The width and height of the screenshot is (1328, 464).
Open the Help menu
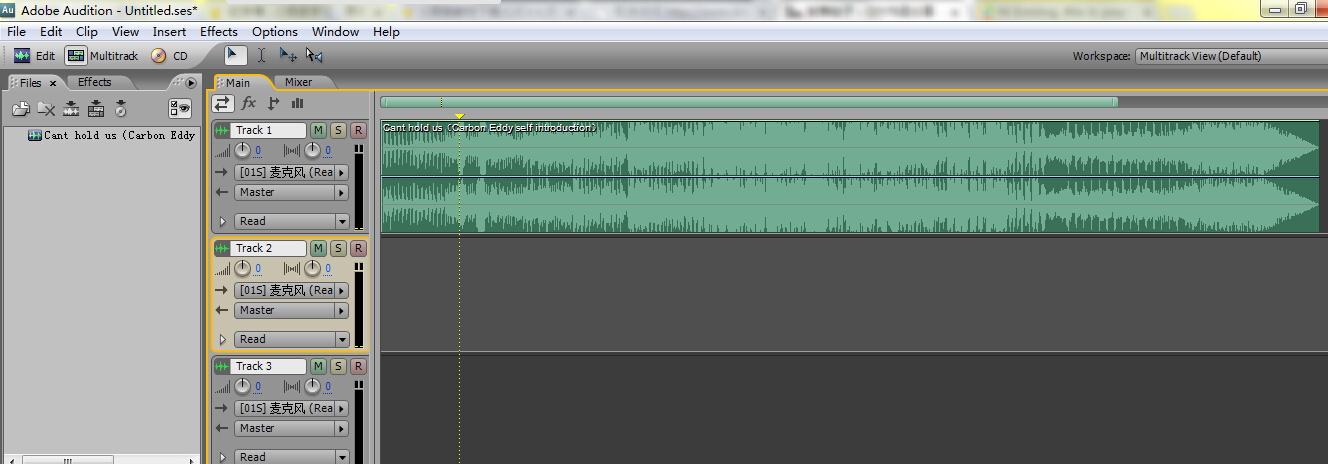pyautogui.click(x=386, y=32)
